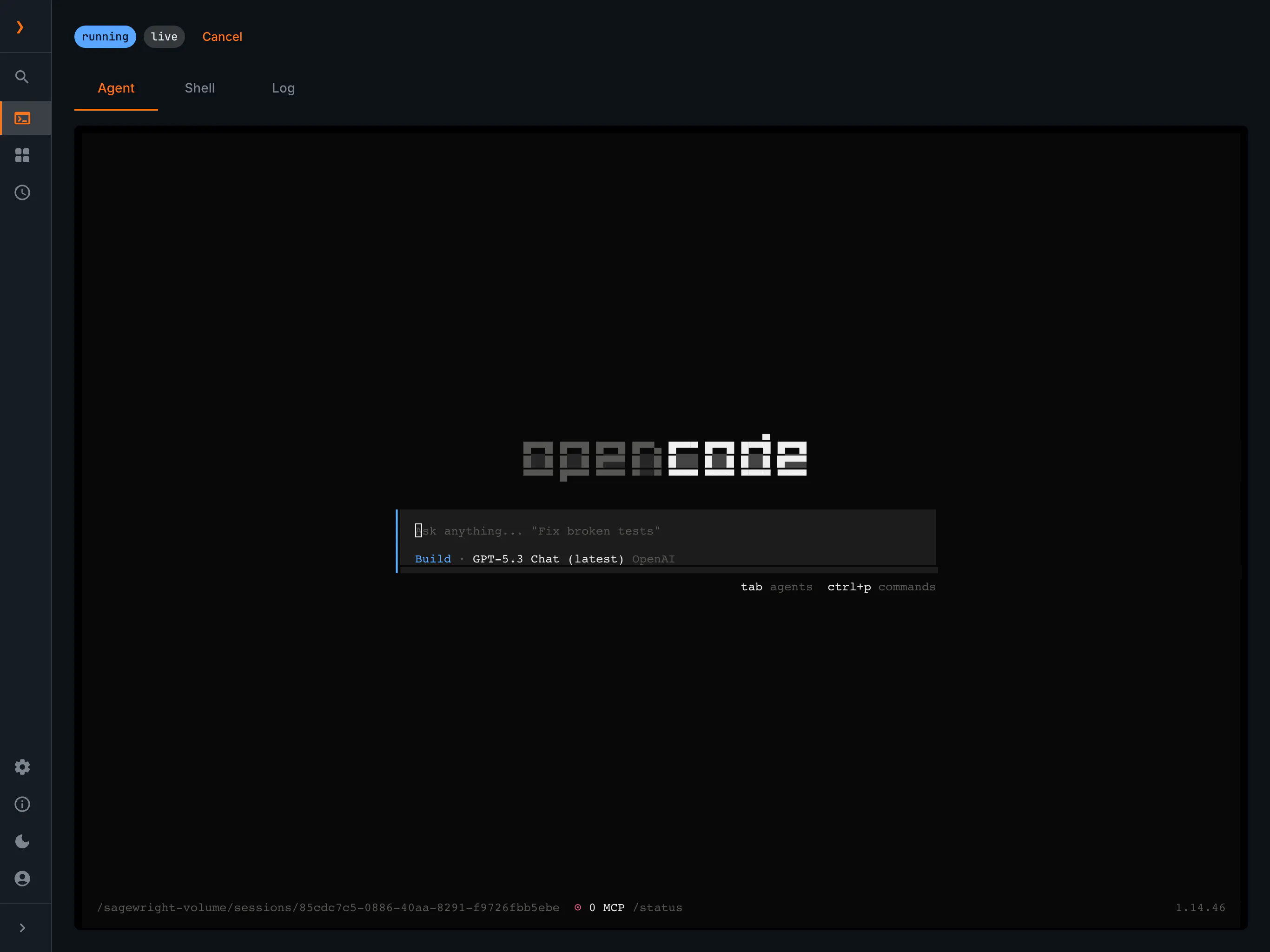1270x952 pixels.
Task: Click the running status badge
Action: pyautogui.click(x=105, y=37)
